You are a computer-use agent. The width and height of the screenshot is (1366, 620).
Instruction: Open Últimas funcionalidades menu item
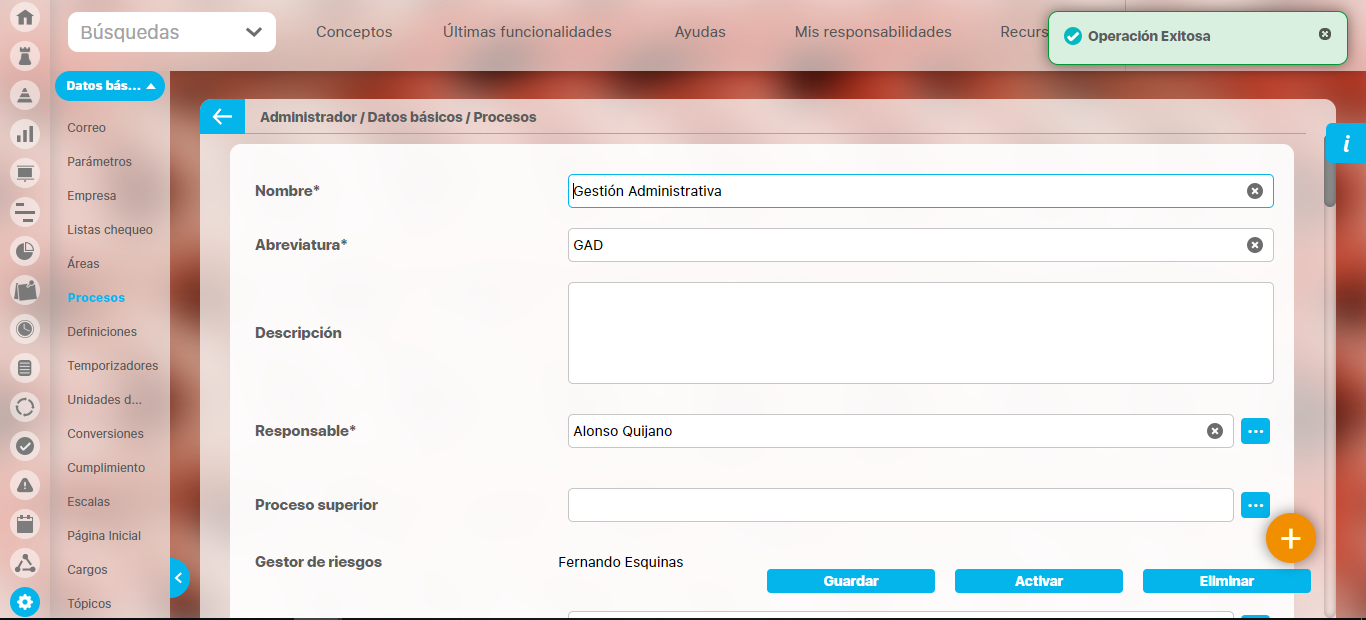(x=527, y=32)
